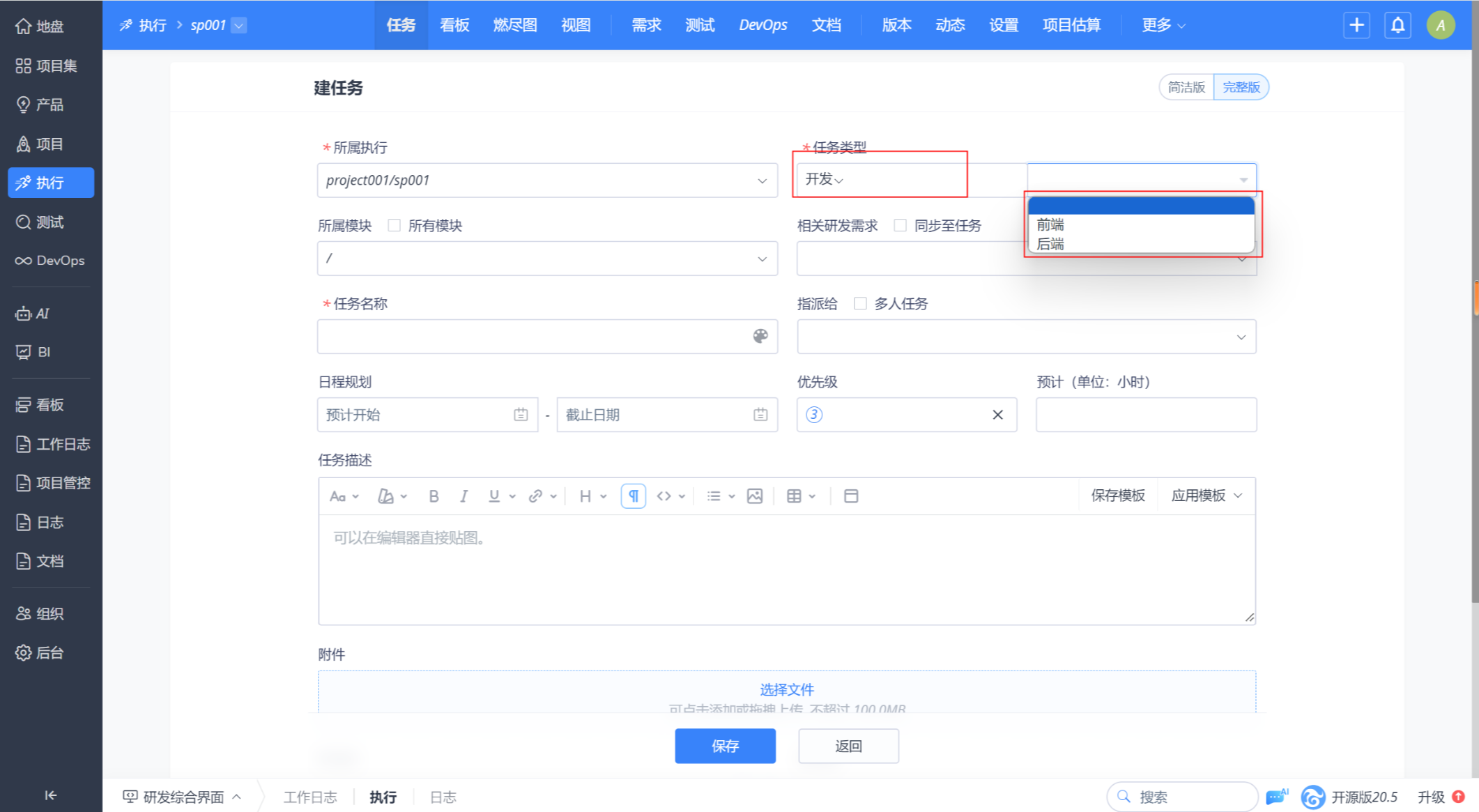Screen dimensions: 1479x812
Task: Clear the priority field value
Action: click(997, 415)
